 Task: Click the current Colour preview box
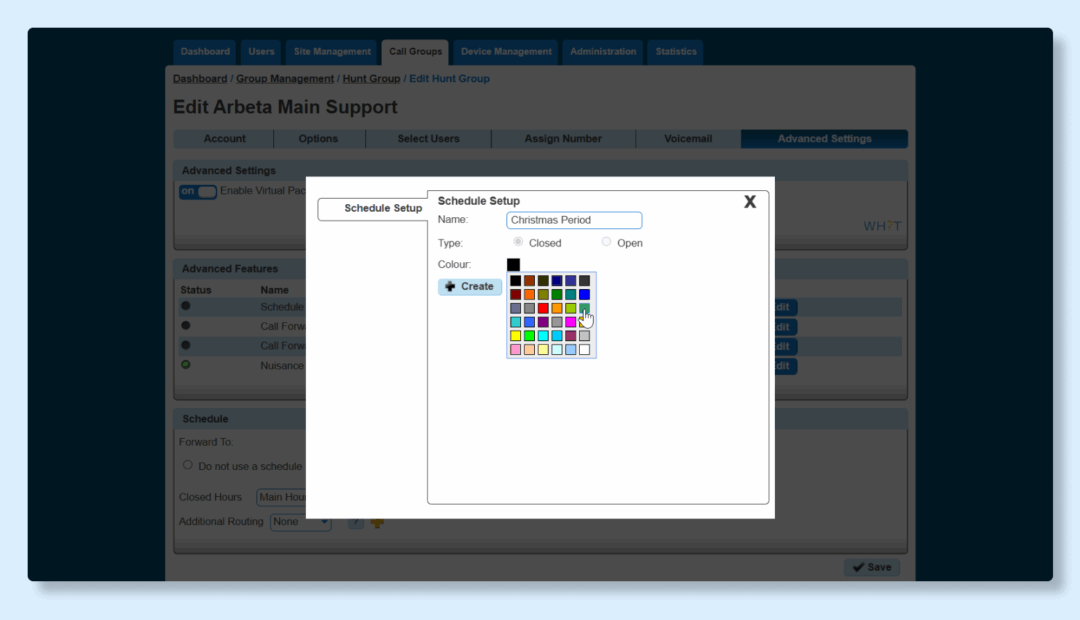click(x=513, y=265)
